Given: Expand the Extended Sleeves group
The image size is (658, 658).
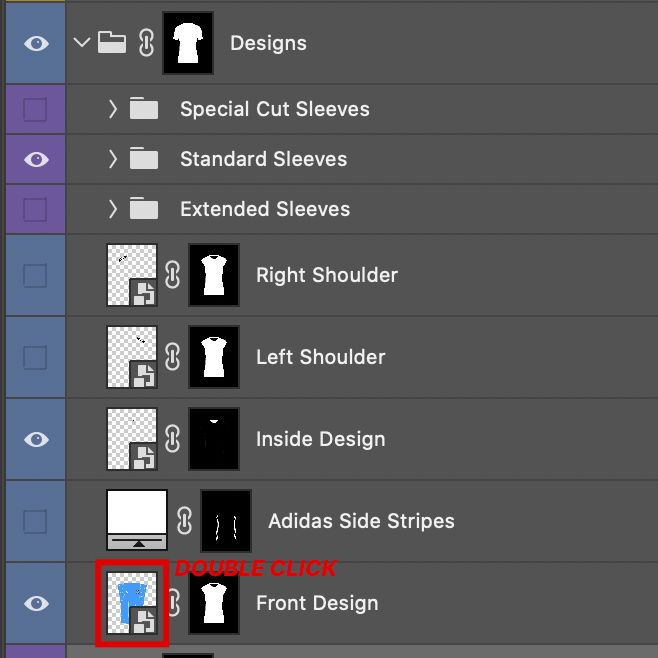Looking at the screenshot, I should pos(113,209).
